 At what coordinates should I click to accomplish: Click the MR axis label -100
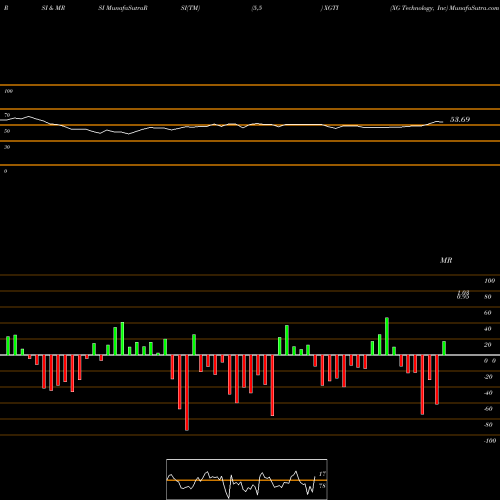(x=489, y=441)
